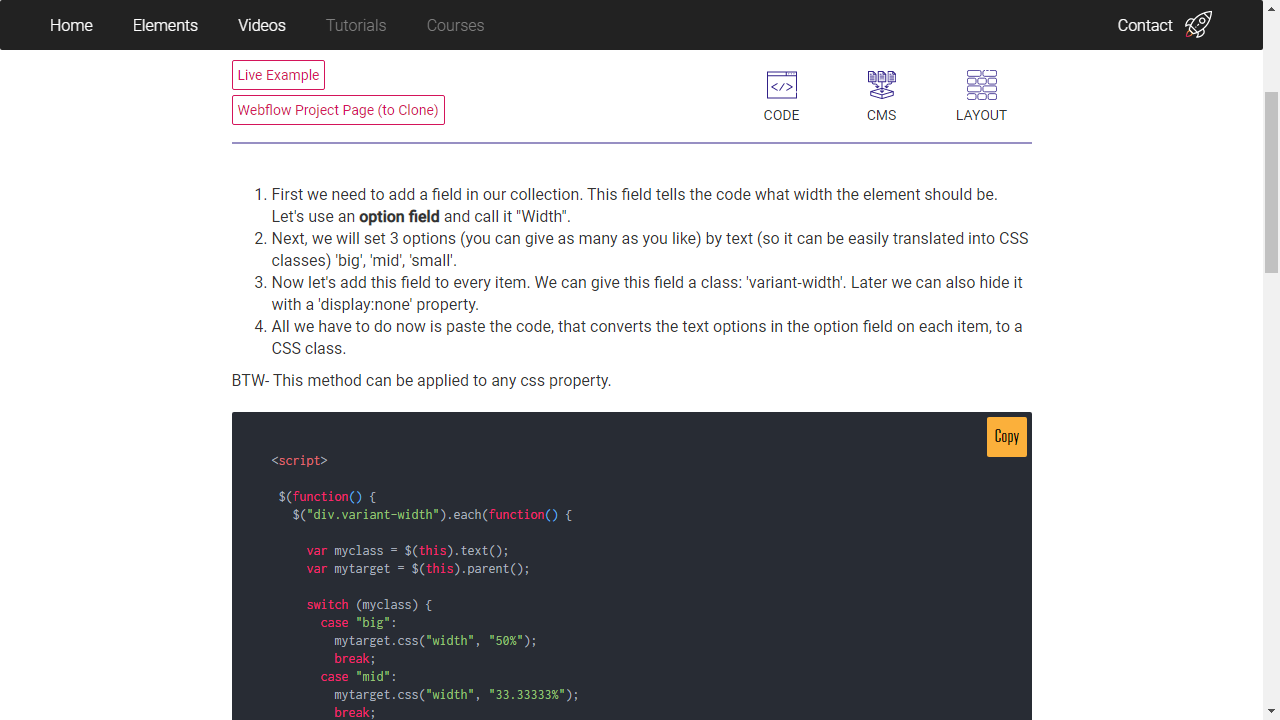Screen dimensions: 1280x720
Task: Click the CODE label under the icon
Action: pos(782,115)
